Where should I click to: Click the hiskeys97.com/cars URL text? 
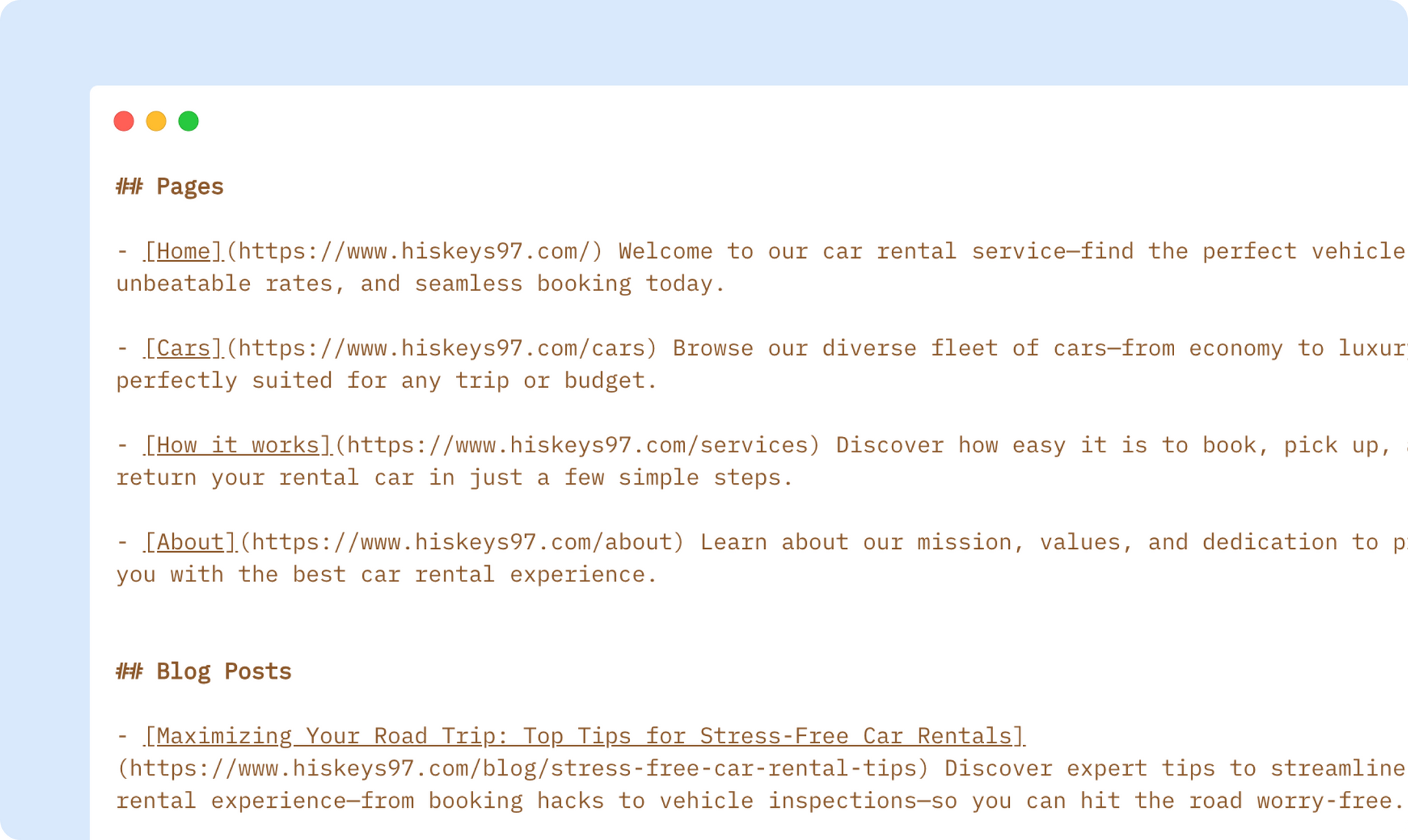(441, 348)
